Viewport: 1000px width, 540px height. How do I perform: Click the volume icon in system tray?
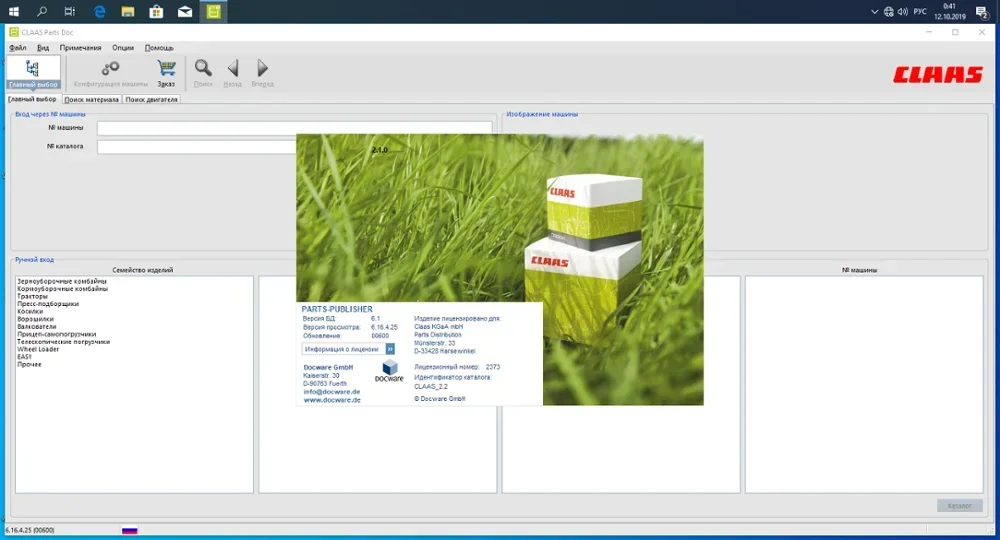click(x=902, y=11)
